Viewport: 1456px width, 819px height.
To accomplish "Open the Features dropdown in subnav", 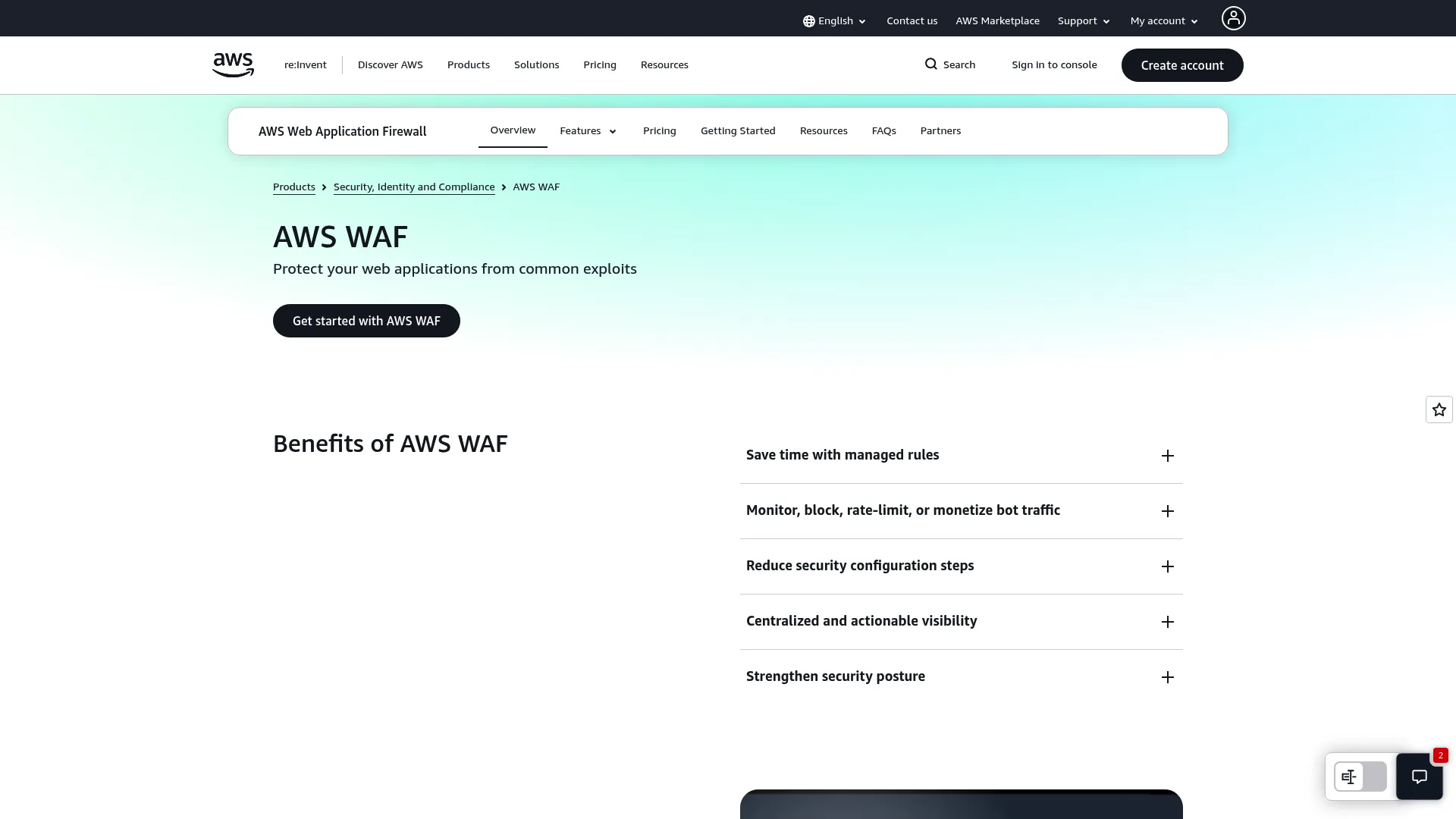I will point(588,131).
